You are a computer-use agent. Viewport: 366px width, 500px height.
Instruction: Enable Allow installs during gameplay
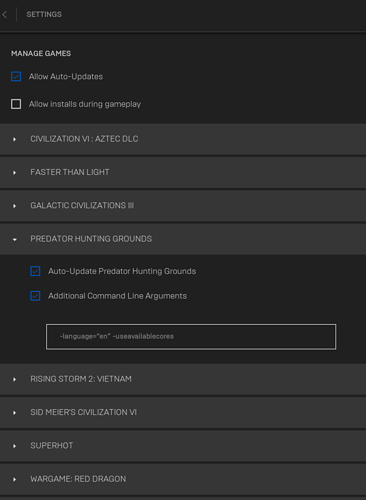16,104
